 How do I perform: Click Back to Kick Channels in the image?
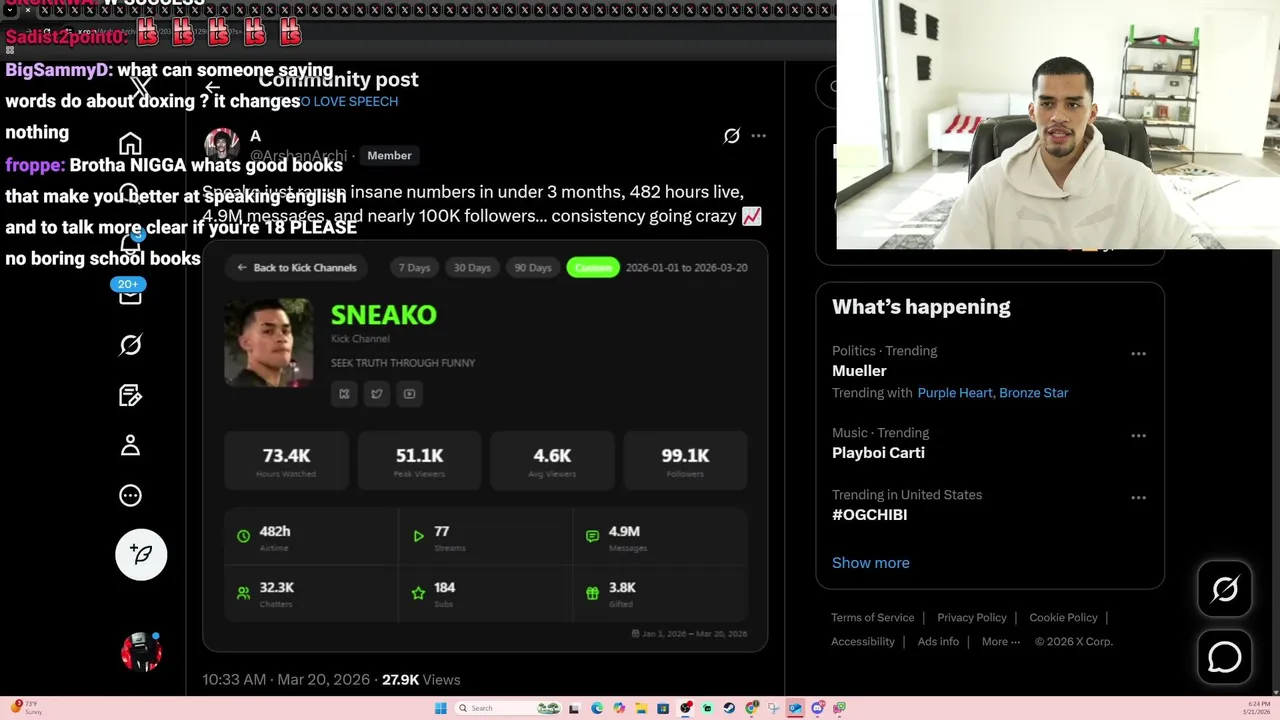296,268
